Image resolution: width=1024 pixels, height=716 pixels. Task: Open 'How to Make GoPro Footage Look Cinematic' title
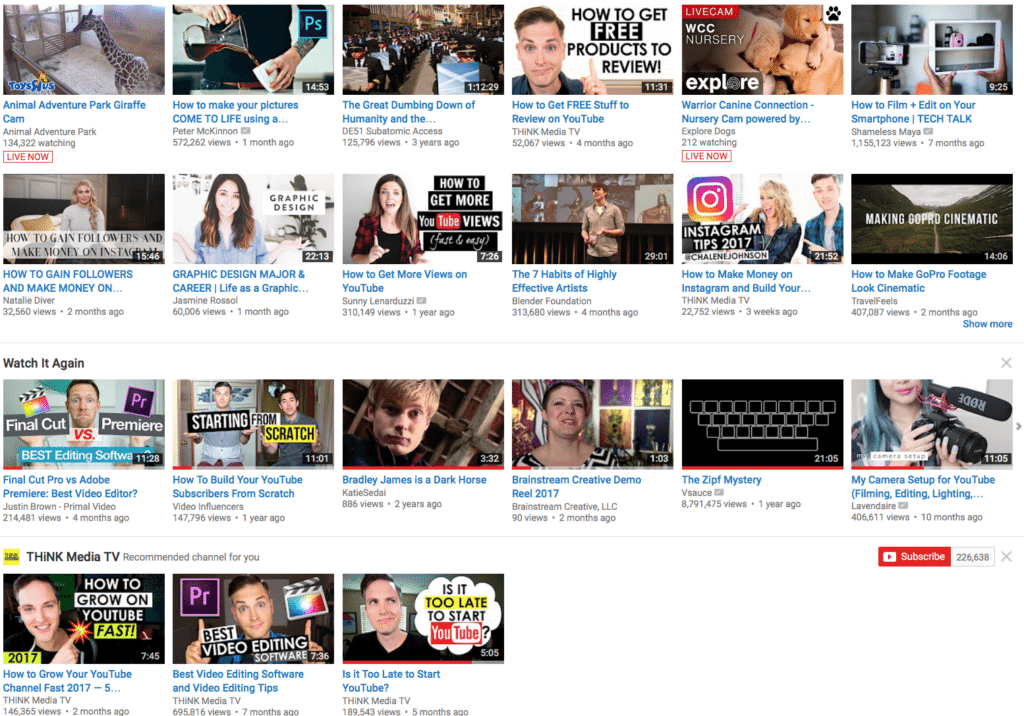point(919,281)
